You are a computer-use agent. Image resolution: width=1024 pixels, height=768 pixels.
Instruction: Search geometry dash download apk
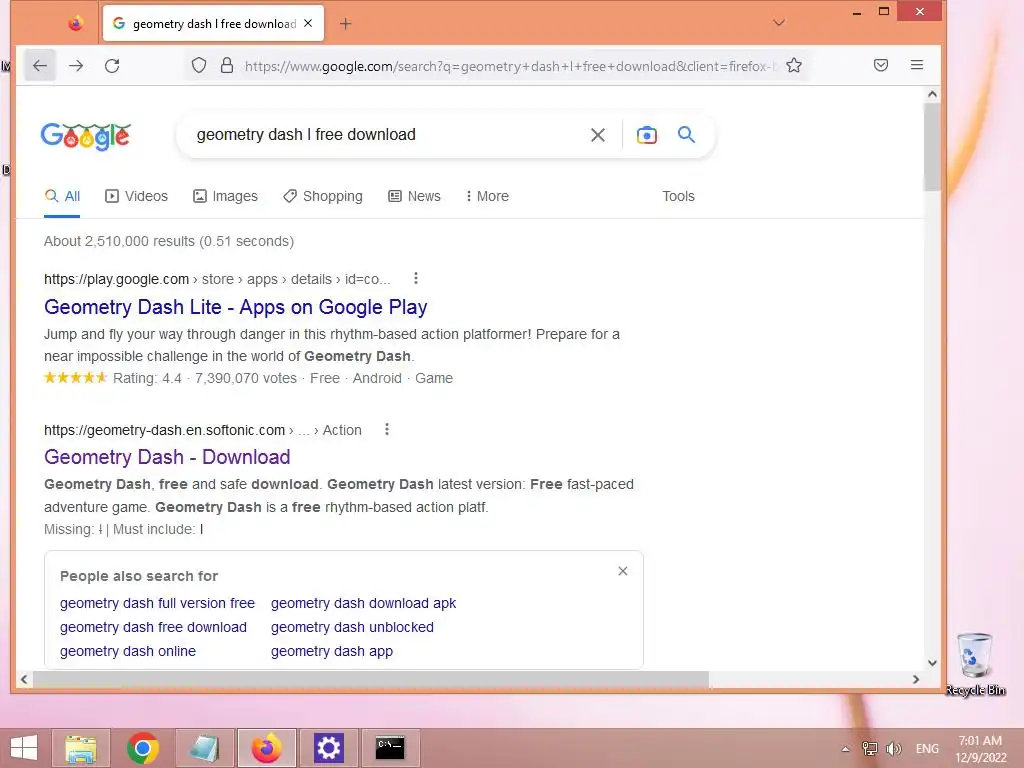coord(363,603)
